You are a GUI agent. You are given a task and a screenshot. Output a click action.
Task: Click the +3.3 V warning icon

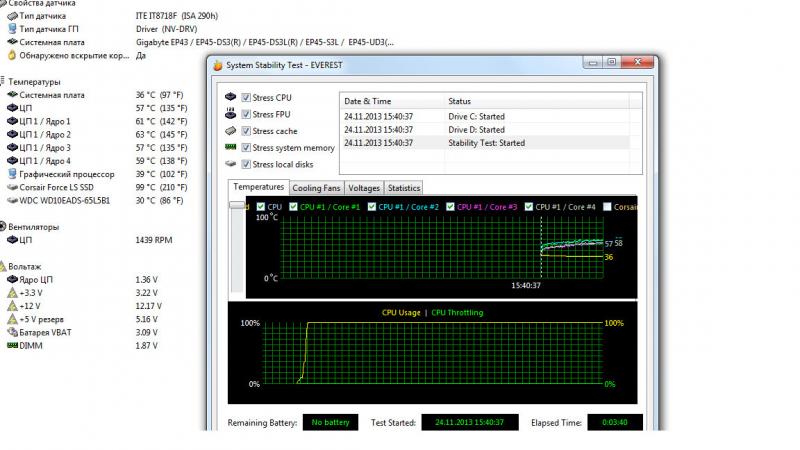12,293
